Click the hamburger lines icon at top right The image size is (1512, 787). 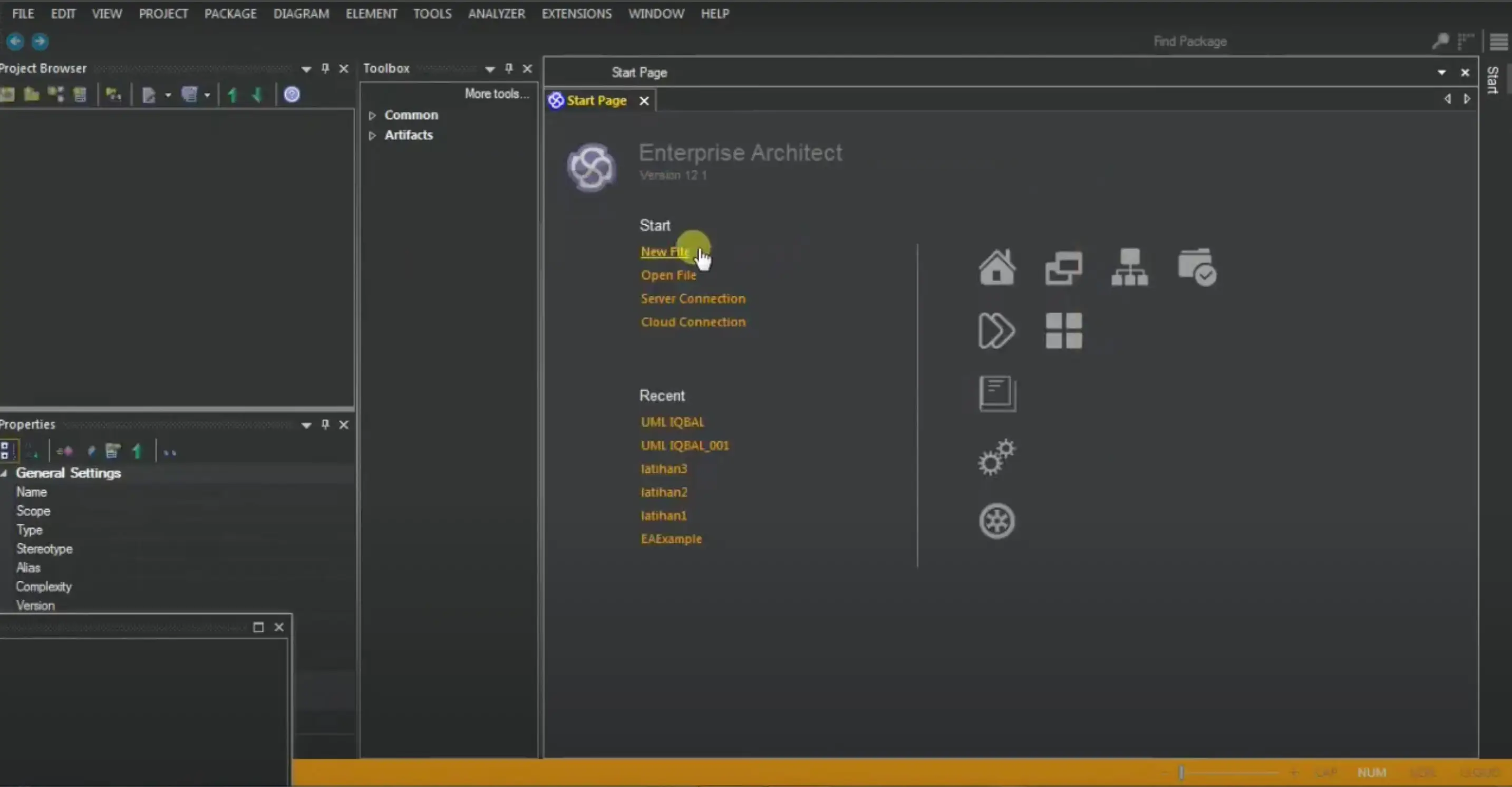1498,42
